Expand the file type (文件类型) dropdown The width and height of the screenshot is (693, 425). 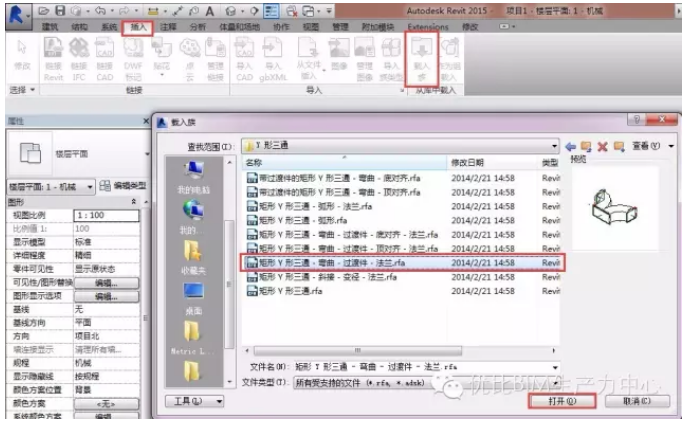coord(555,382)
